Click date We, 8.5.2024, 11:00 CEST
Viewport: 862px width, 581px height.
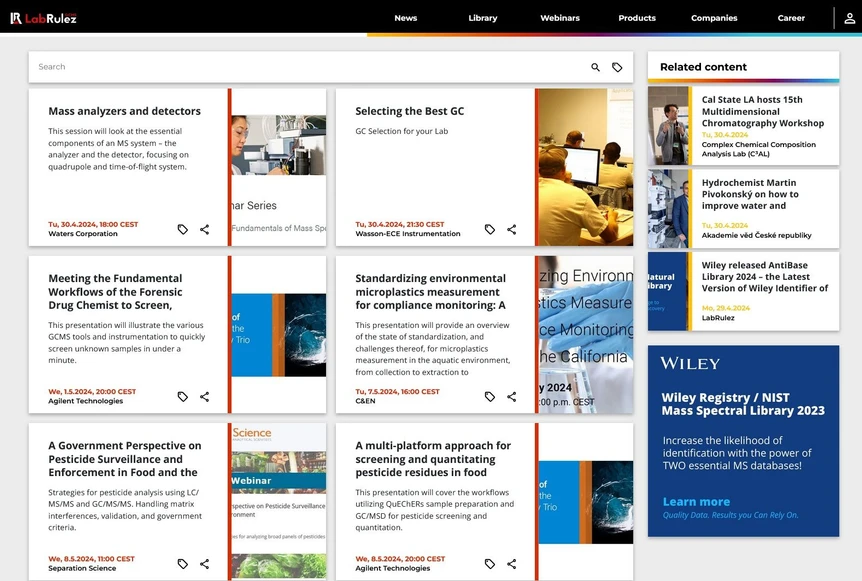91,558
